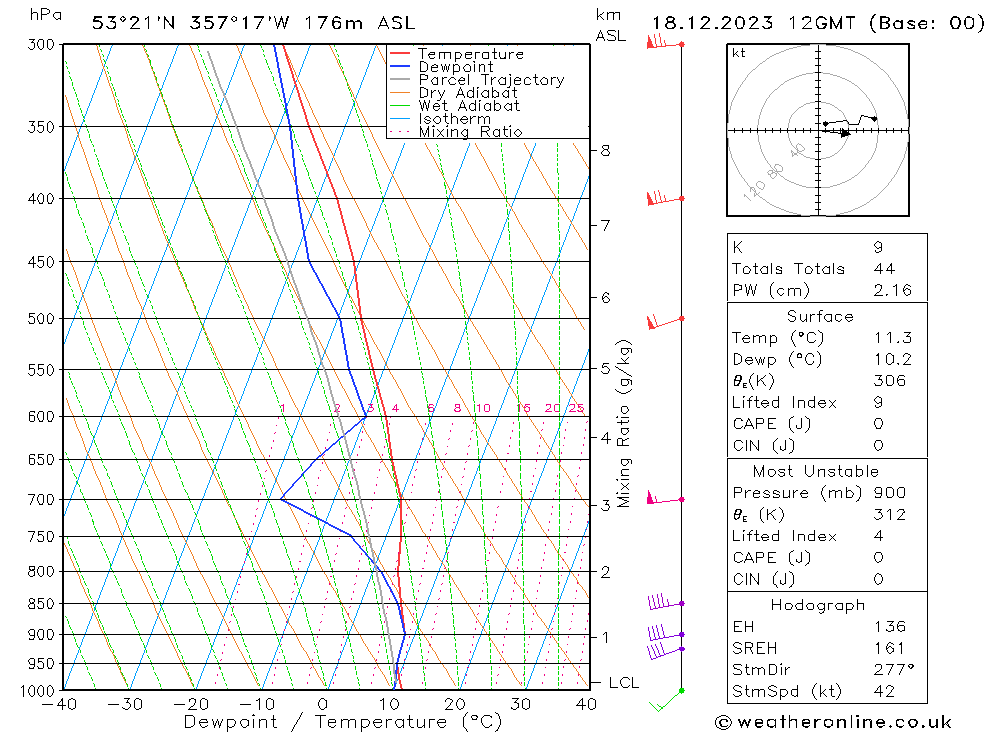Viewport: 1000px width, 733px height.
Task: Click the PW (cm) value 2.16
Action: pyautogui.click(x=892, y=290)
